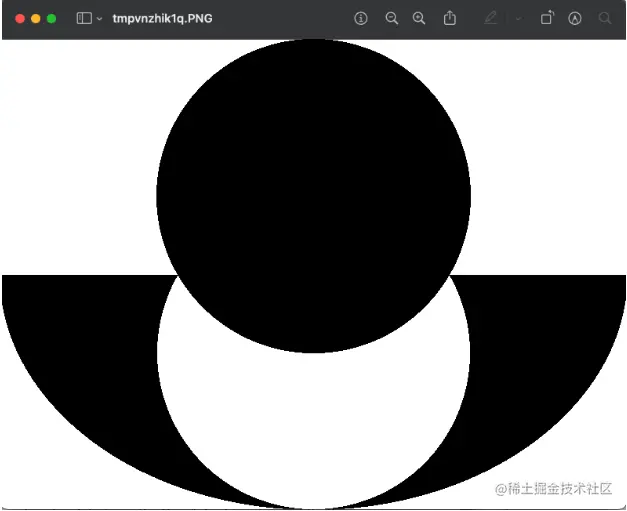Minimize the Preview window
The height and width of the screenshot is (511, 627).
coord(36,19)
